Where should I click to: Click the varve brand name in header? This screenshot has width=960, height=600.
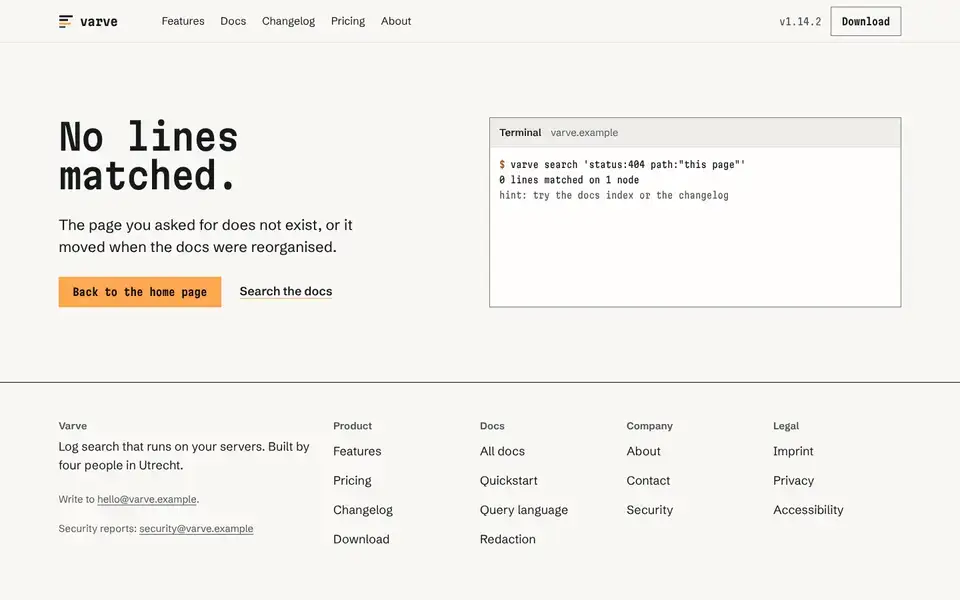99,21
